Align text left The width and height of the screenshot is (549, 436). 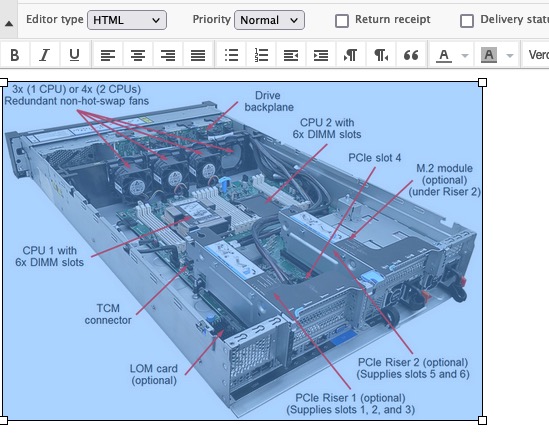(x=107, y=55)
